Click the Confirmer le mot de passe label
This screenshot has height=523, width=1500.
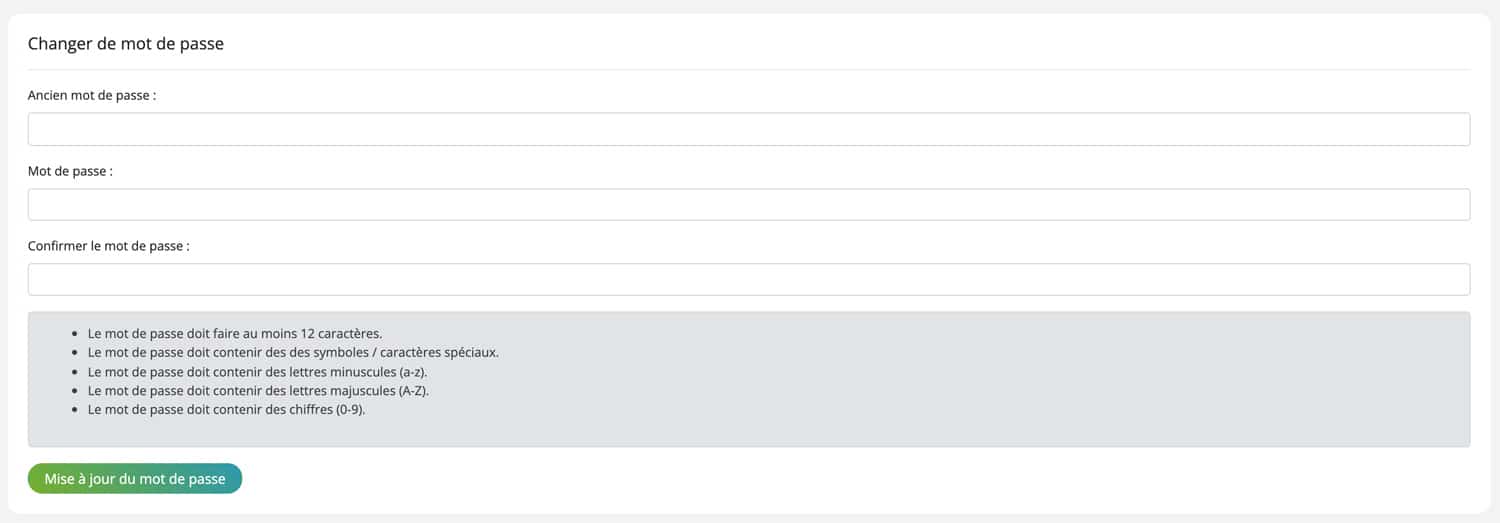(x=109, y=245)
